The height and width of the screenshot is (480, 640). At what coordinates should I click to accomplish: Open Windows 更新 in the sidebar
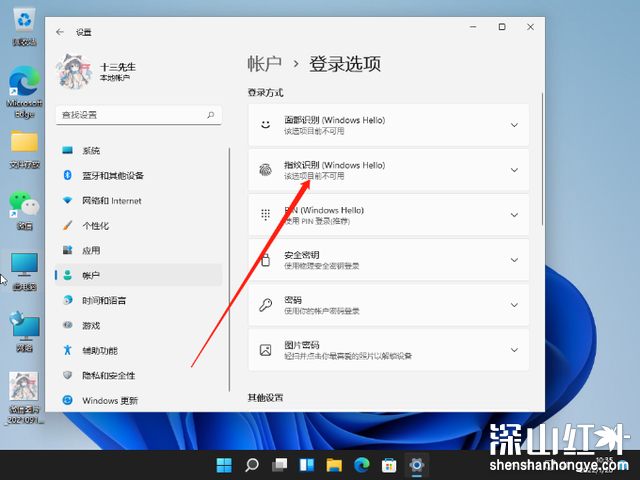click(x=139, y=400)
